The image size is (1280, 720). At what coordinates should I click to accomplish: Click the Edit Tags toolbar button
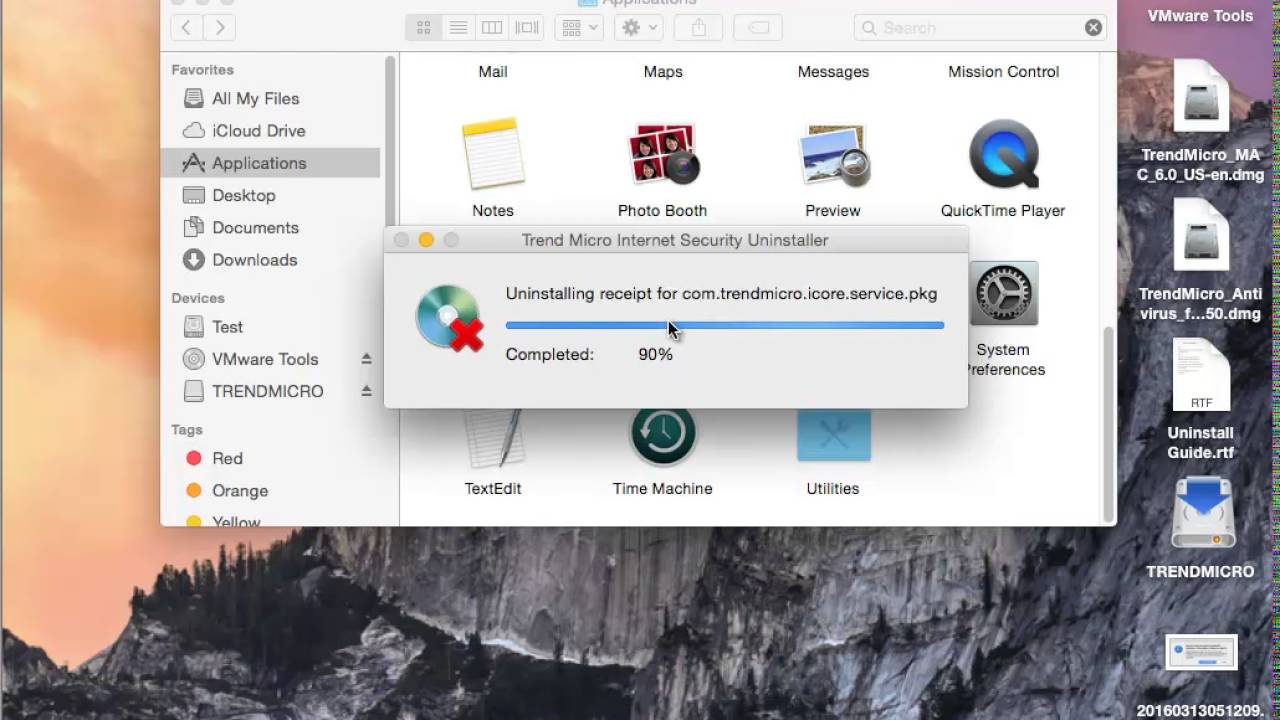click(x=758, y=28)
